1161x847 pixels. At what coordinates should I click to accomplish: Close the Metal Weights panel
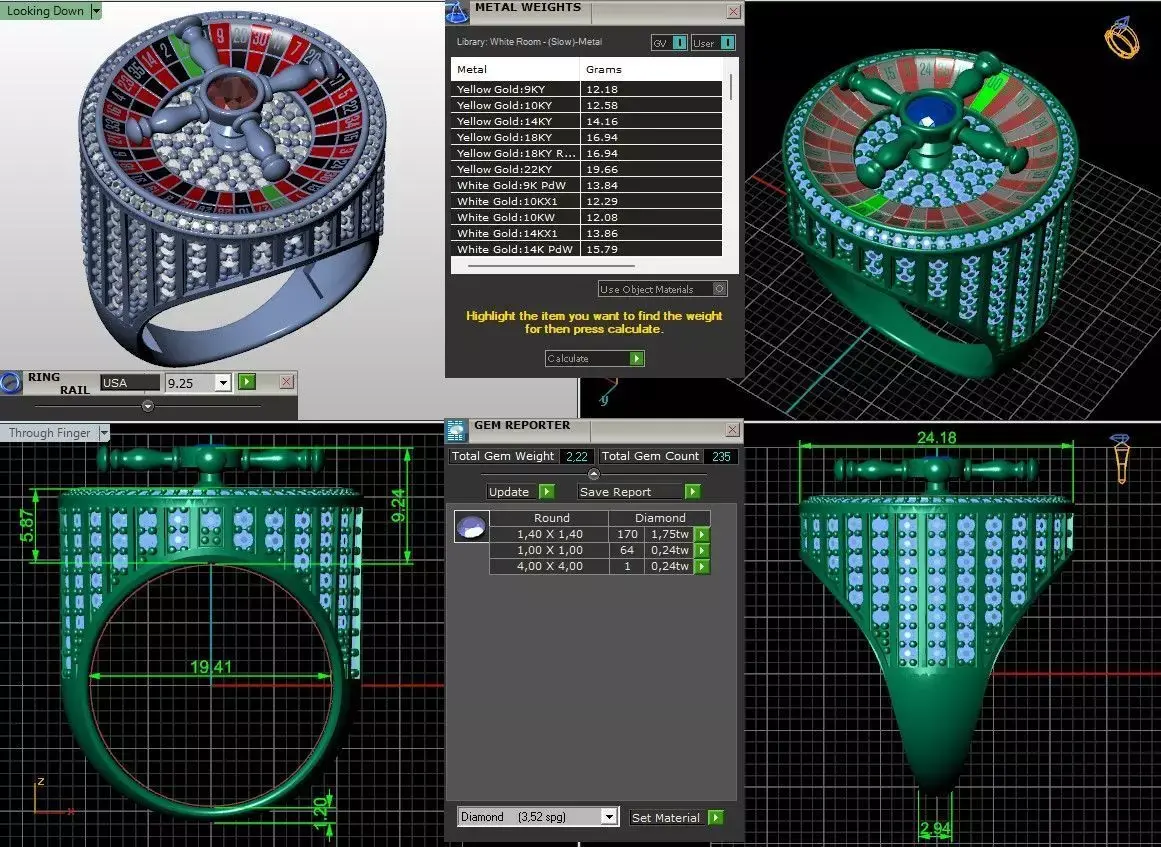coord(733,11)
